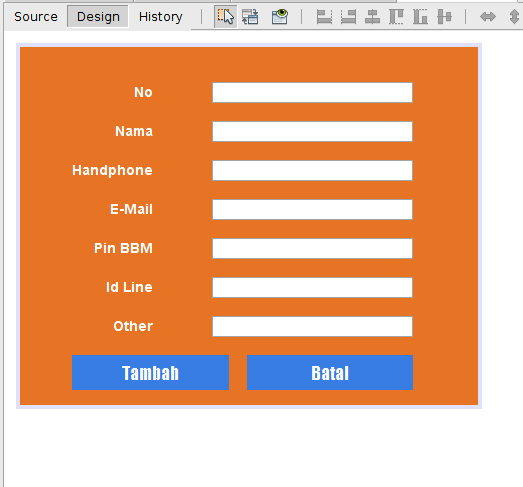
Task: Center components horizontally via toolbar icon
Action: (x=372, y=16)
